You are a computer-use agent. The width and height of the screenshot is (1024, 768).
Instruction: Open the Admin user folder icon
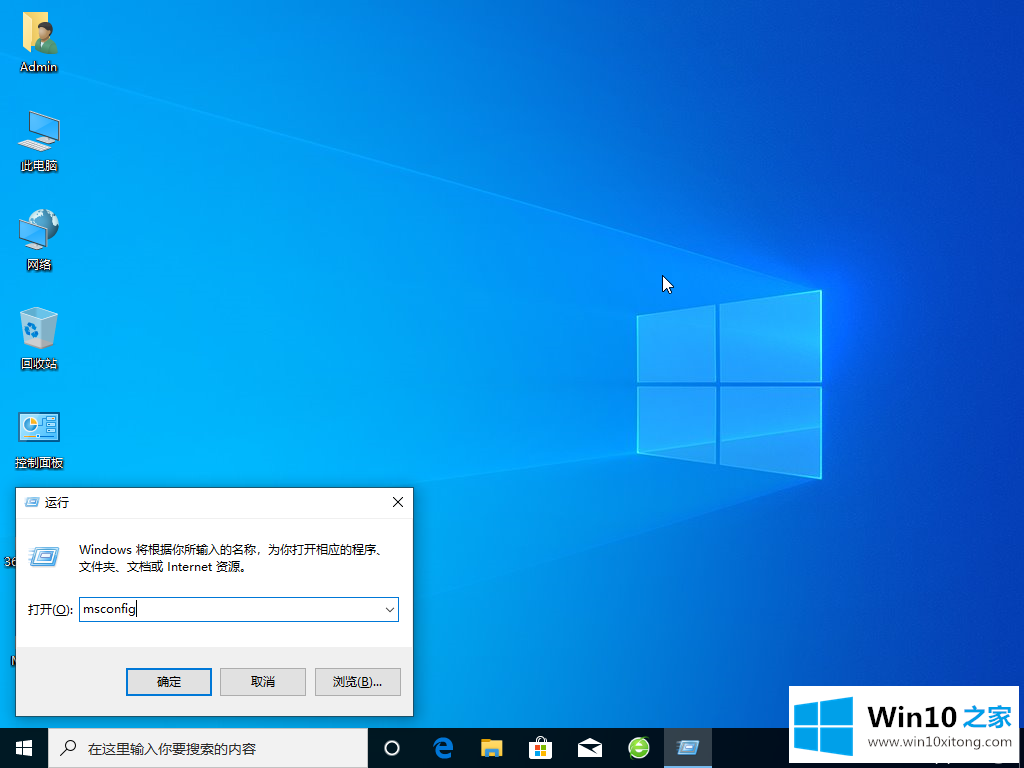pos(39,41)
